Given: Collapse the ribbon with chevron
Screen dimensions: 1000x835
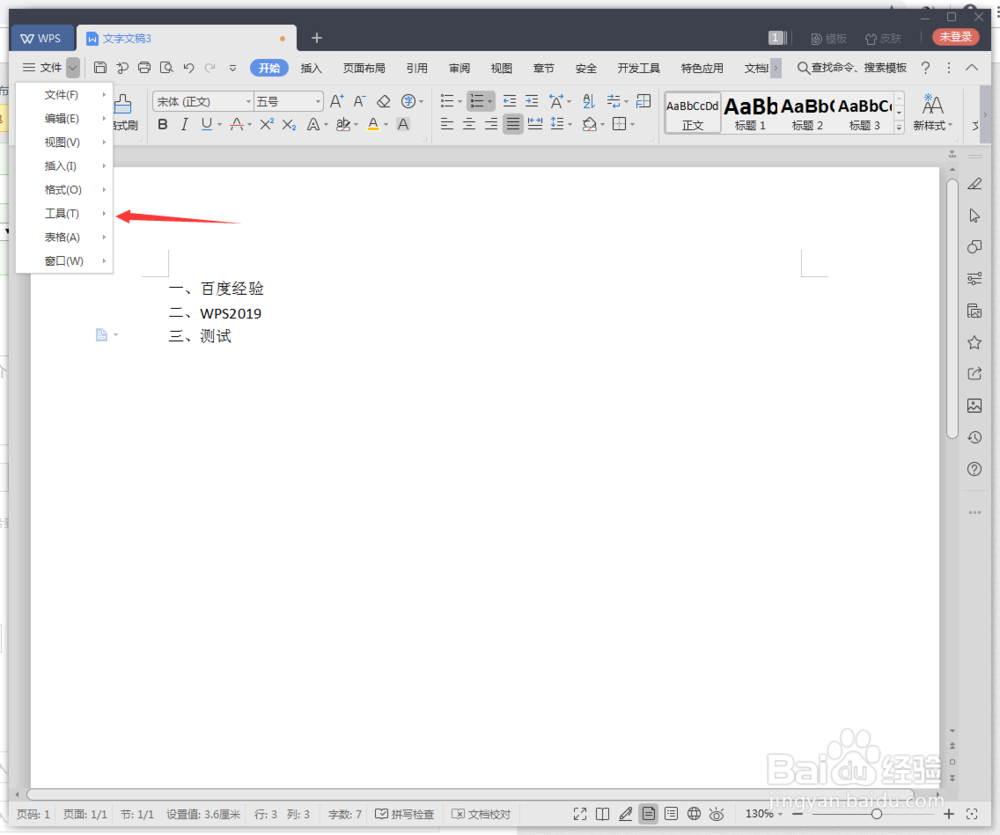Looking at the screenshot, I should coord(971,68).
